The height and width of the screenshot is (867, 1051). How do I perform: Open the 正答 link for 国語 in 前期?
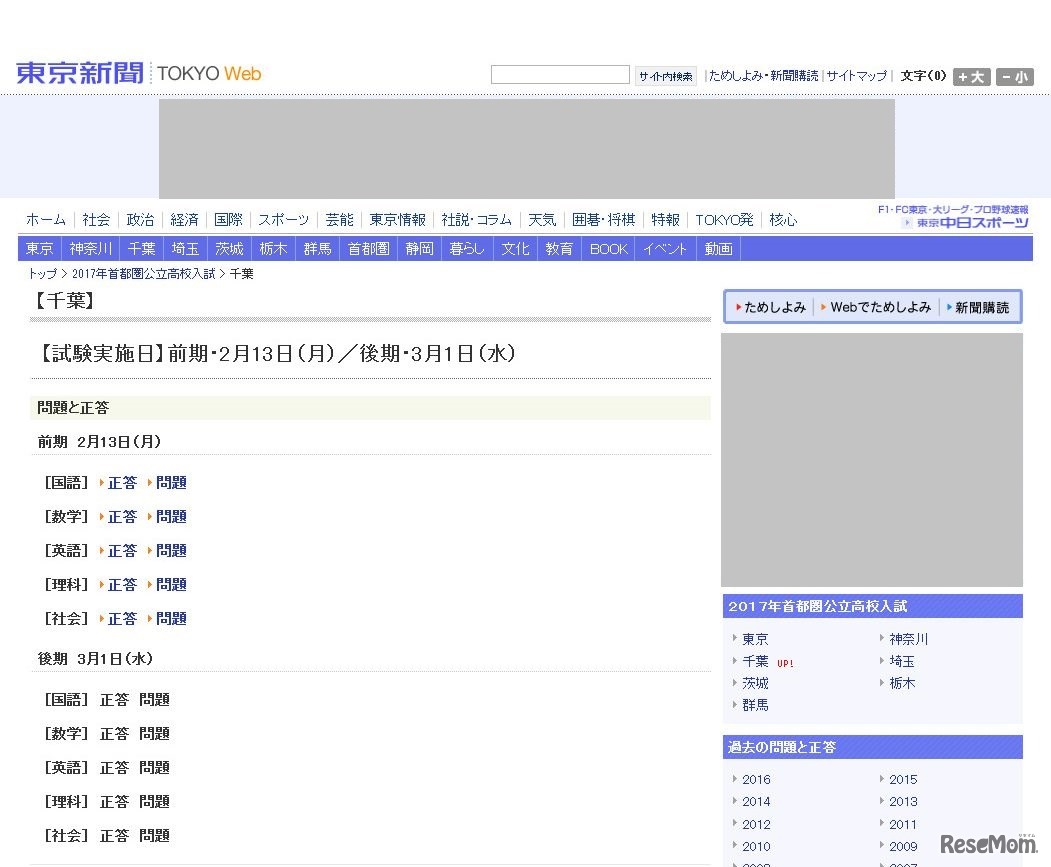click(x=122, y=482)
